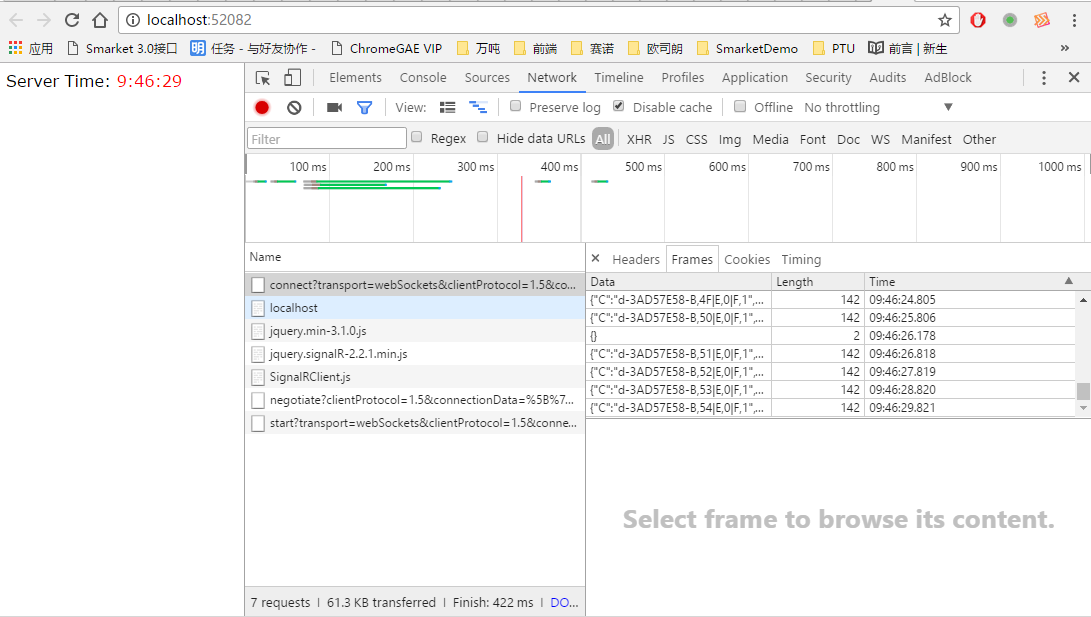
Task: Select the localhost request row
Action: 415,307
